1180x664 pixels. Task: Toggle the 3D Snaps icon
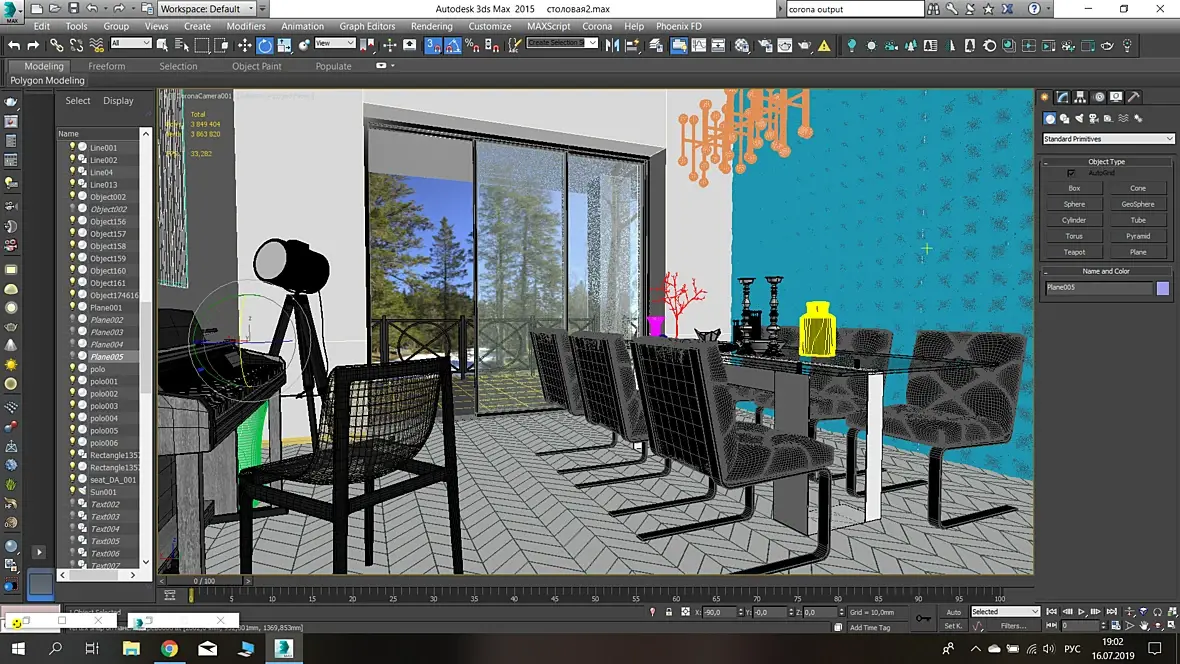pos(433,45)
